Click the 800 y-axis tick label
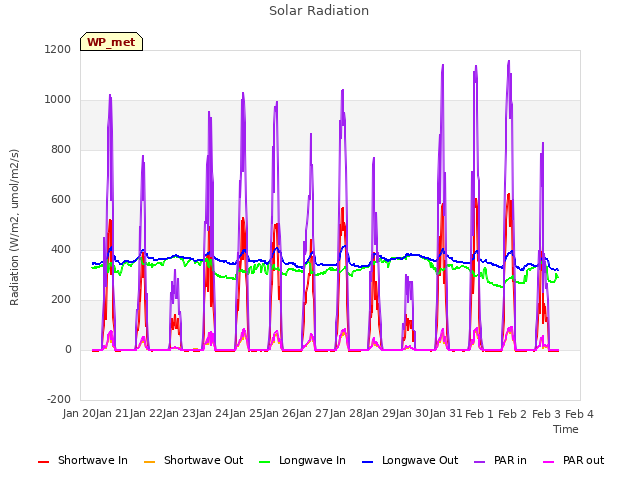The image size is (640, 480). 61,149
